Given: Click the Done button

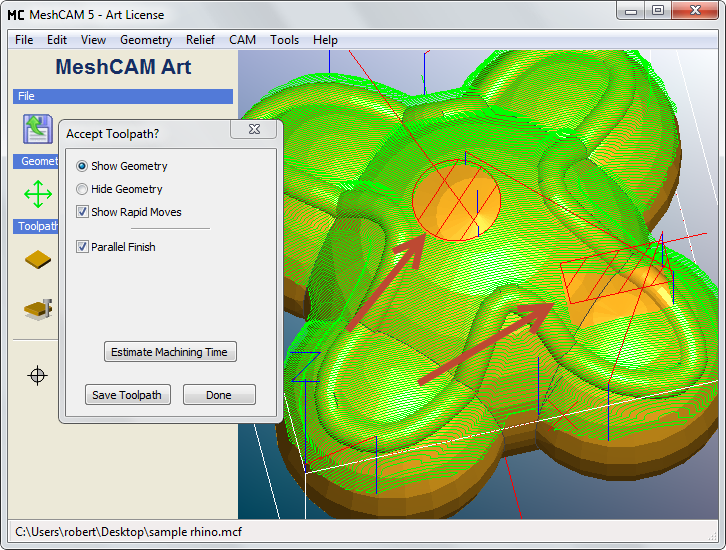Looking at the screenshot, I should pos(219,395).
